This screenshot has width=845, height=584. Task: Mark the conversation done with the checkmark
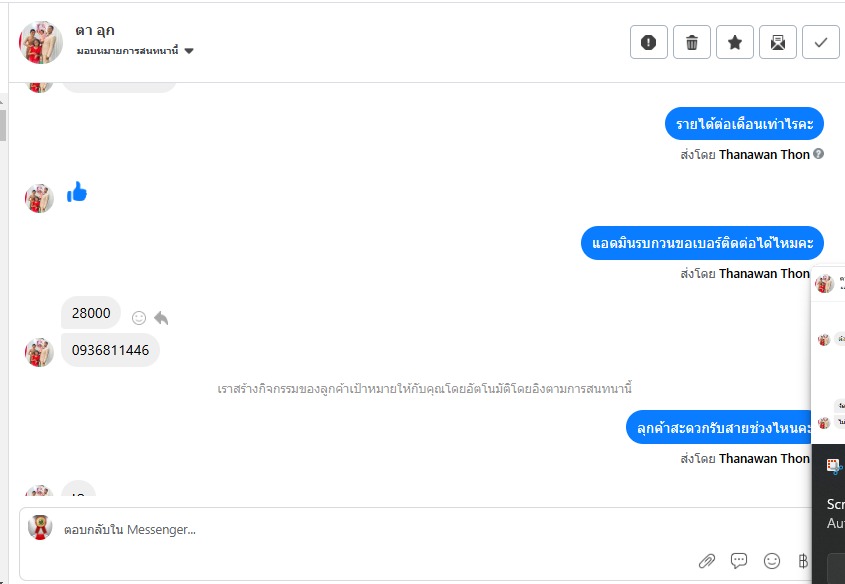[821, 42]
